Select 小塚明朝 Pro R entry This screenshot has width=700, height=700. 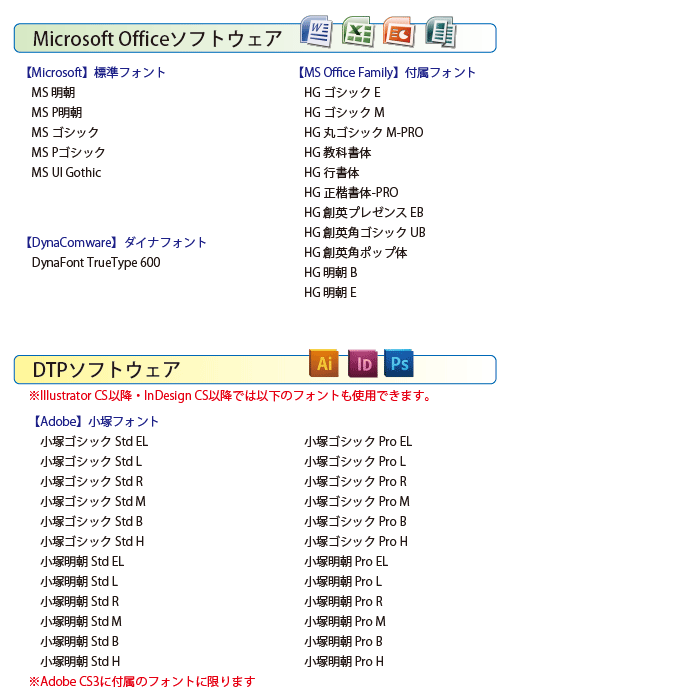point(343,601)
